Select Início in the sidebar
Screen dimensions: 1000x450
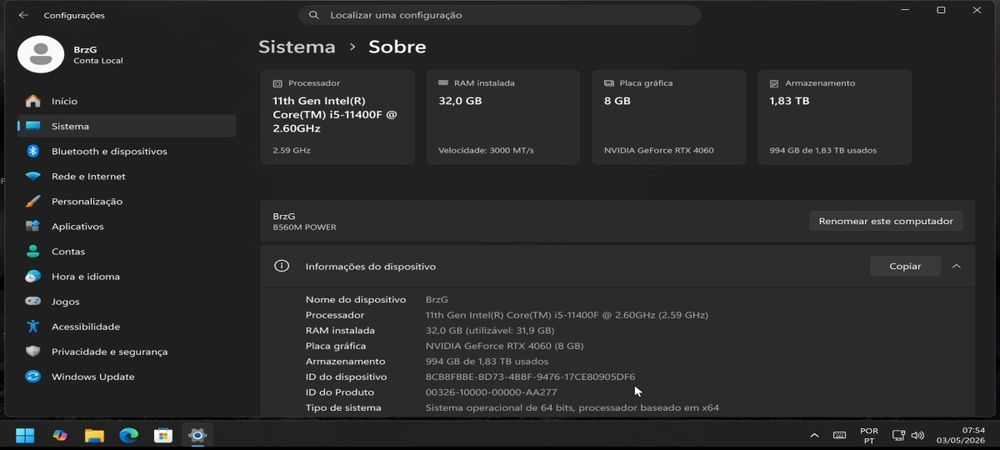pyautogui.click(x=127, y=101)
